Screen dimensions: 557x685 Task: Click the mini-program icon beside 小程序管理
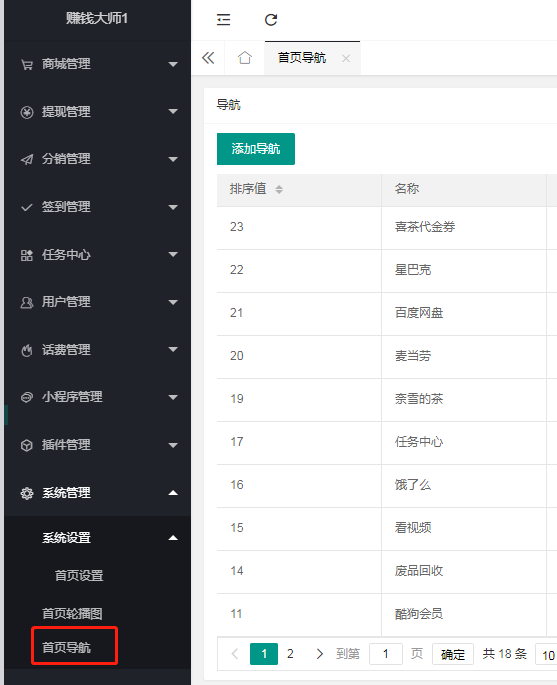[x=27, y=397]
